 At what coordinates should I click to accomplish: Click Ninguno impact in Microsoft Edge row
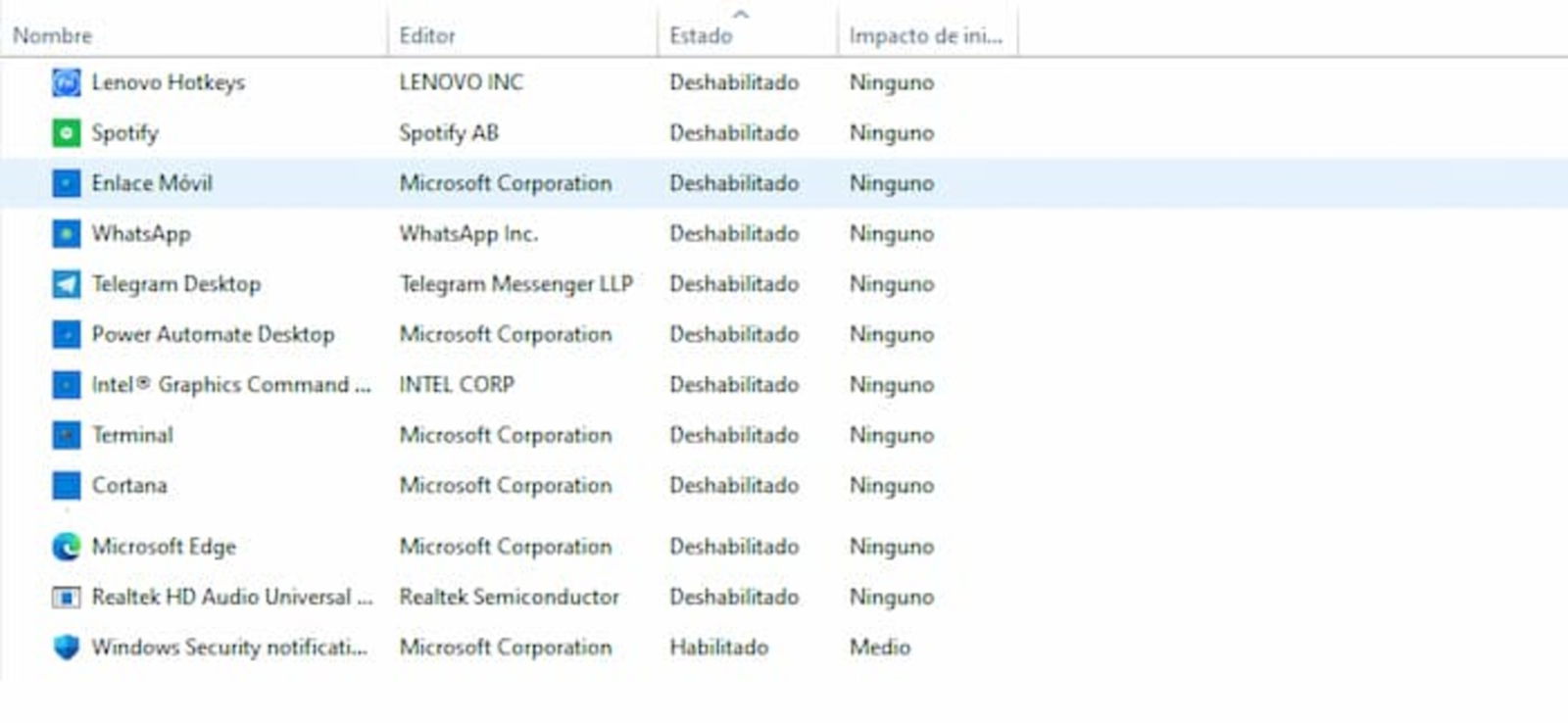[x=891, y=547]
